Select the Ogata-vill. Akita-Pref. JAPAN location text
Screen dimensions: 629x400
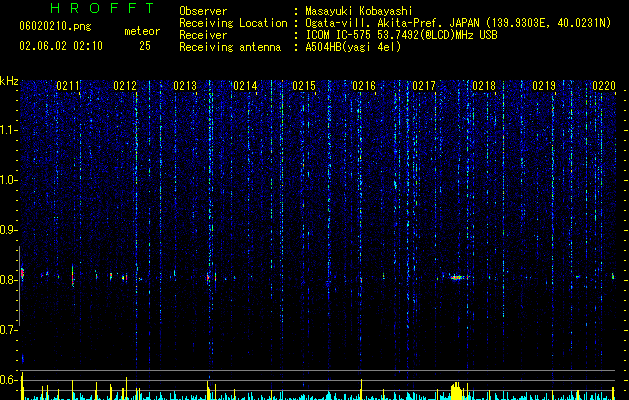click(x=458, y=23)
